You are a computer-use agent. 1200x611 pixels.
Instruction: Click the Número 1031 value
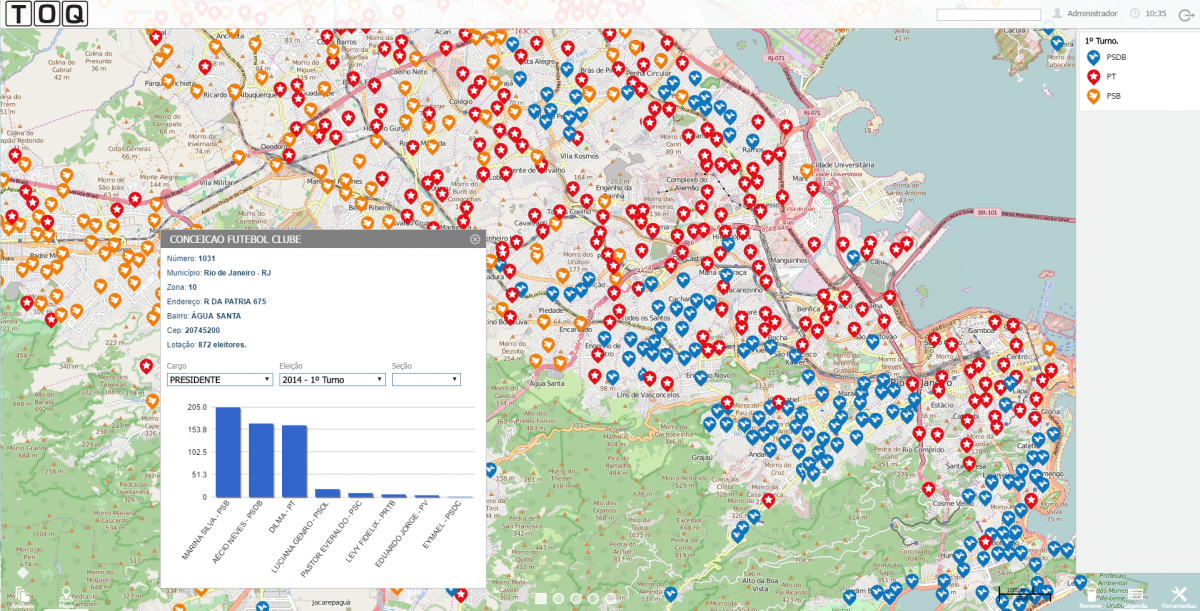click(207, 258)
